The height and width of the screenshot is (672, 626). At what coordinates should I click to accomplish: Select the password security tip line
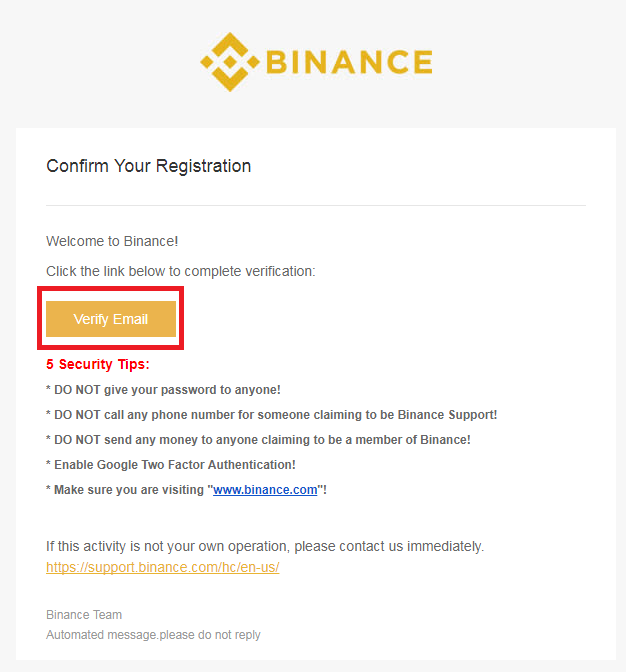pos(163,390)
